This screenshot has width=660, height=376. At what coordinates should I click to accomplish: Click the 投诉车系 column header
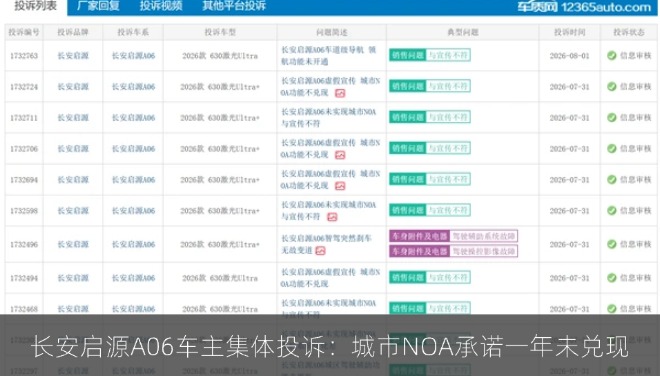pos(133,32)
